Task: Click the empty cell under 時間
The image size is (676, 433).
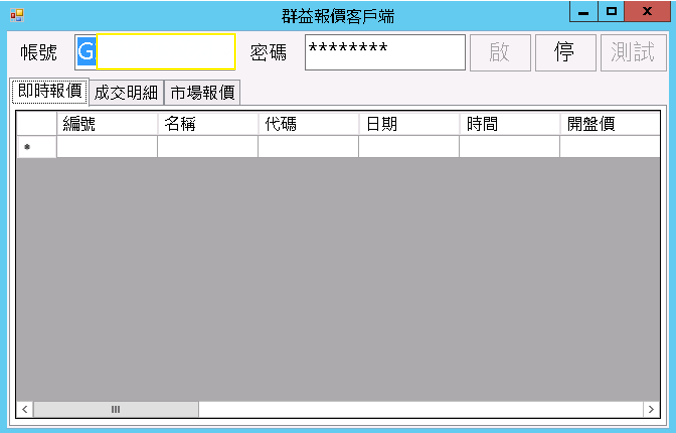Action: (510, 147)
